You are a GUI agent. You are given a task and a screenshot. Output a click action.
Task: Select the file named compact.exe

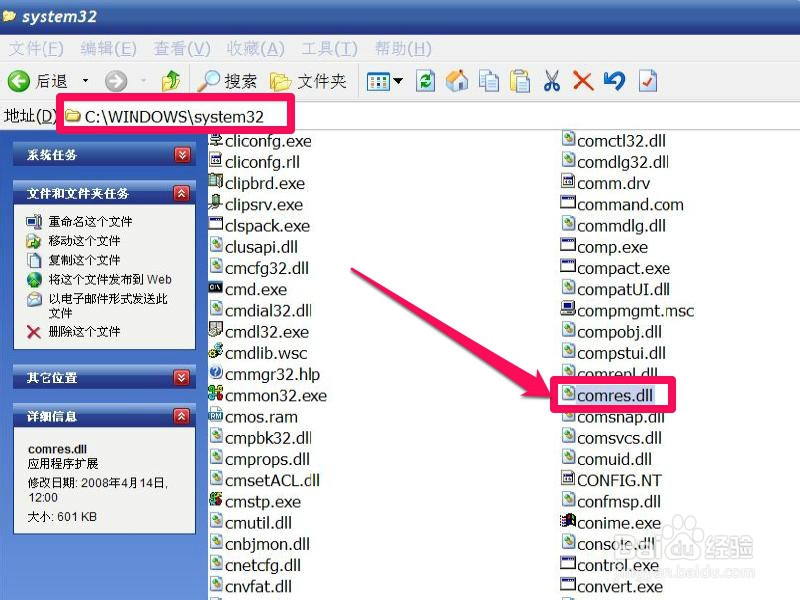(623, 268)
